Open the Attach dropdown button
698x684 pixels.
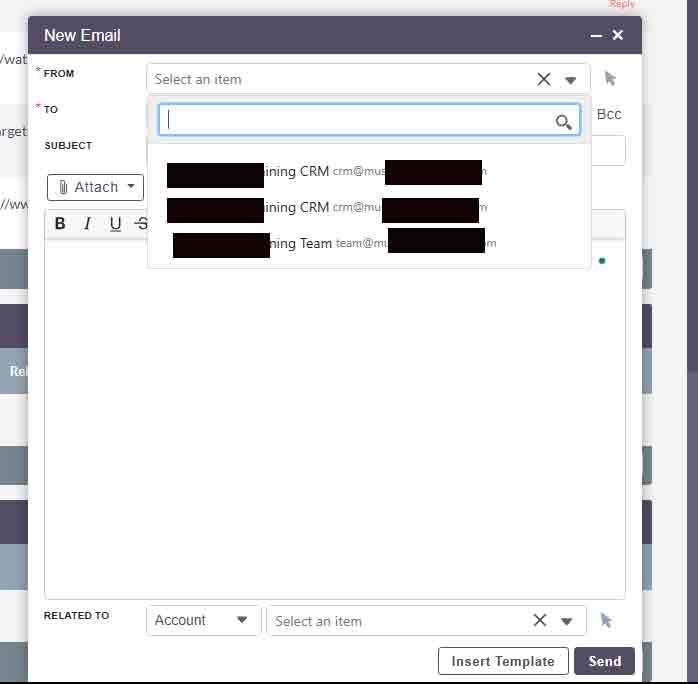click(96, 187)
